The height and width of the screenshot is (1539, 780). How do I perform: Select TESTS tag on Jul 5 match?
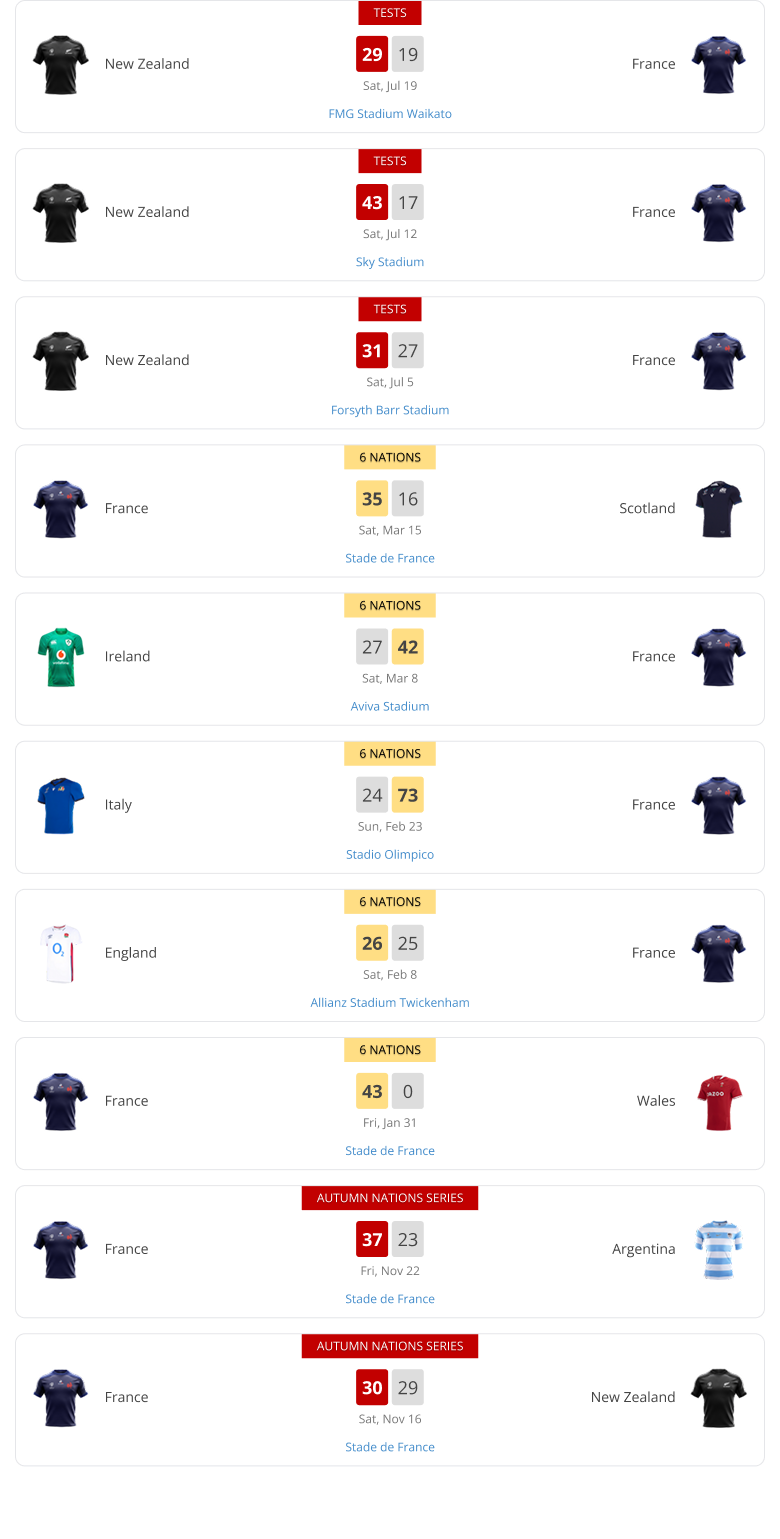point(390,309)
